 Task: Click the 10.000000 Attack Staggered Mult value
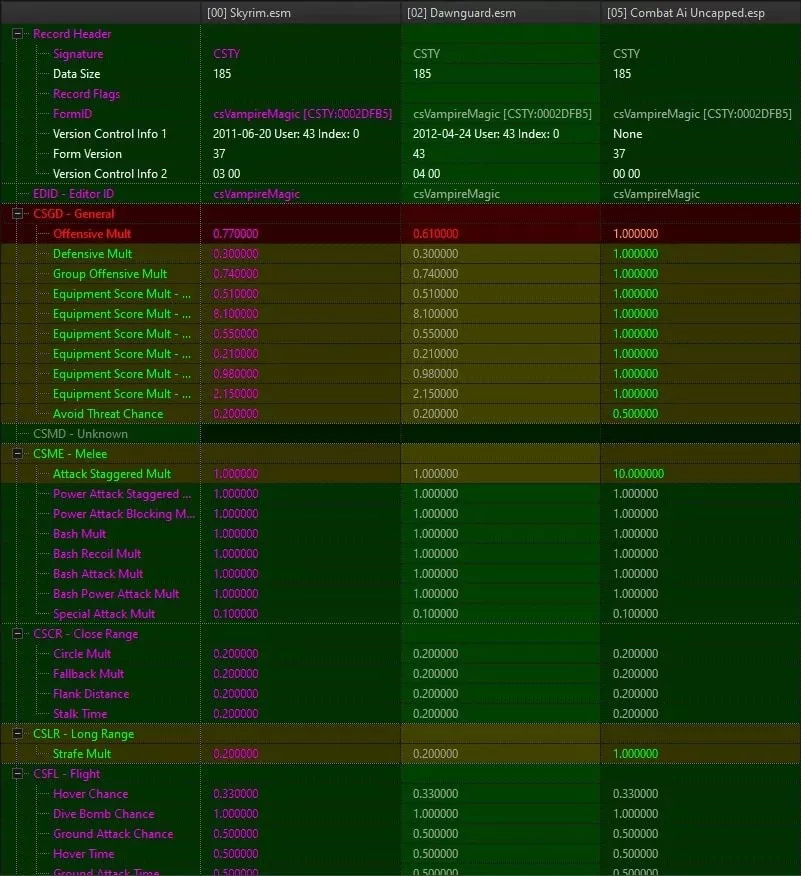[638, 474]
